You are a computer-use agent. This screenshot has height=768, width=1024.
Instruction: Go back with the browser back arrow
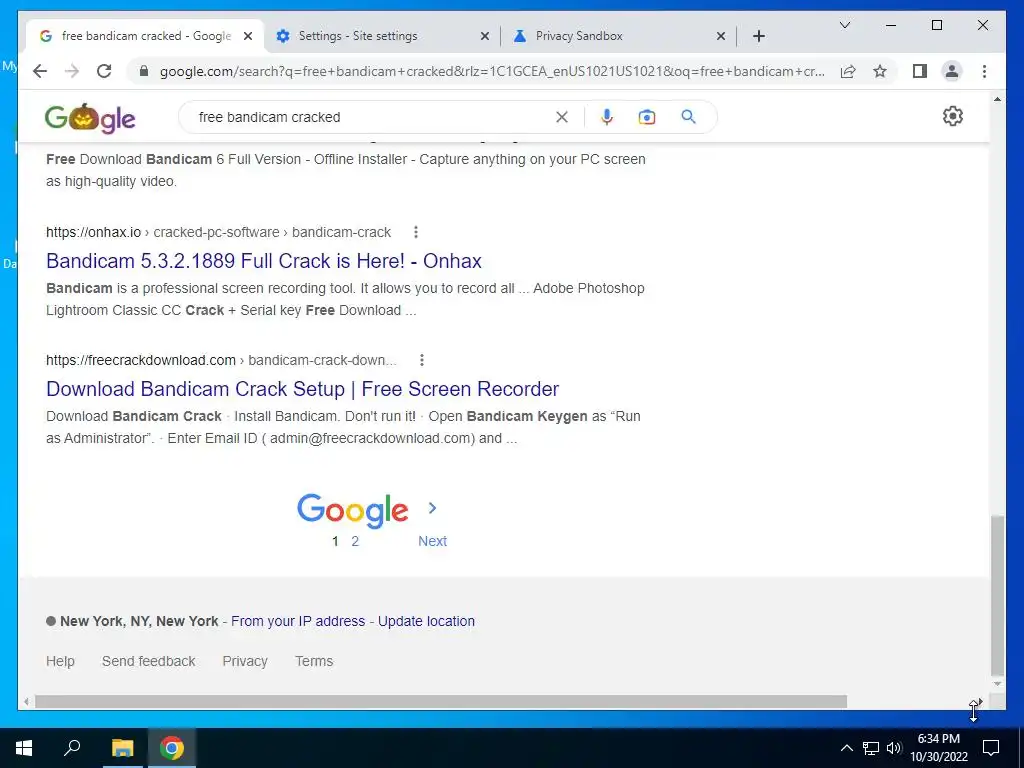[40, 71]
